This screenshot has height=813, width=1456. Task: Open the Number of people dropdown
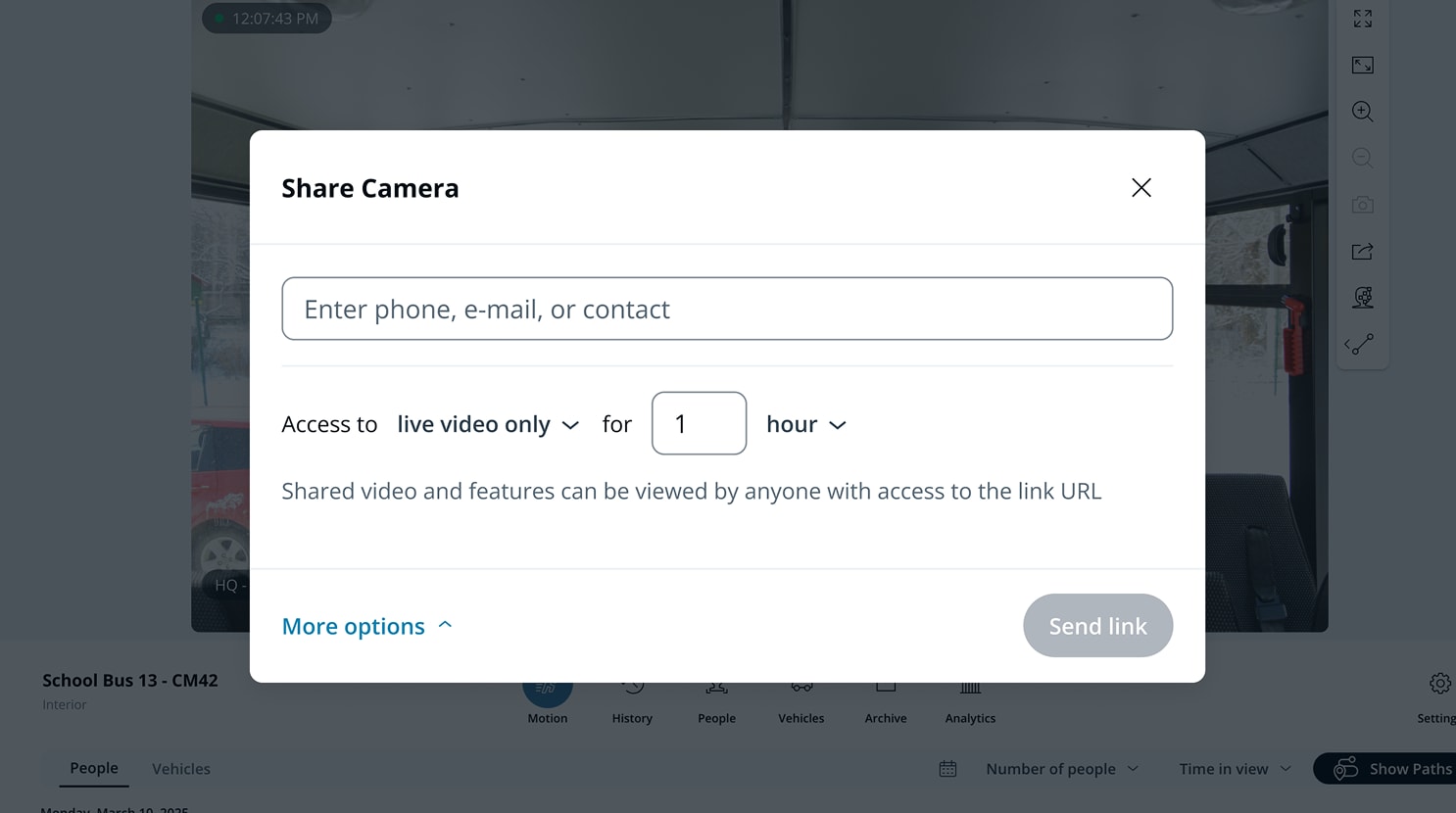(1062, 769)
